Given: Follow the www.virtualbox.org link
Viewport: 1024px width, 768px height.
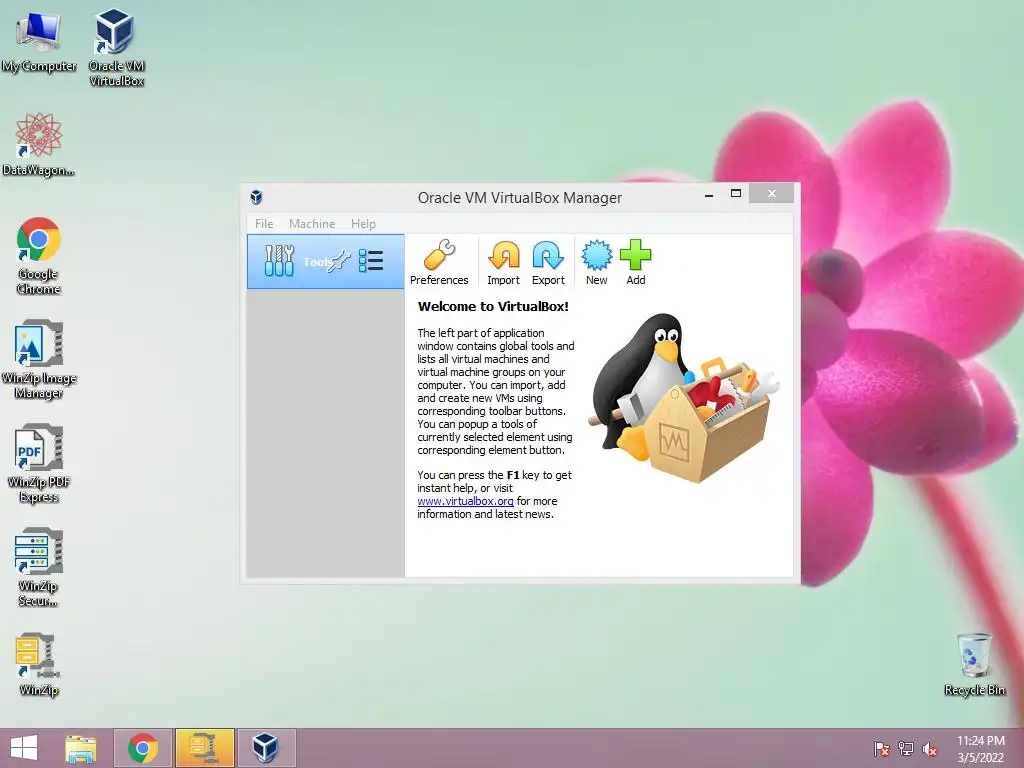Looking at the screenshot, I should 466,501.
